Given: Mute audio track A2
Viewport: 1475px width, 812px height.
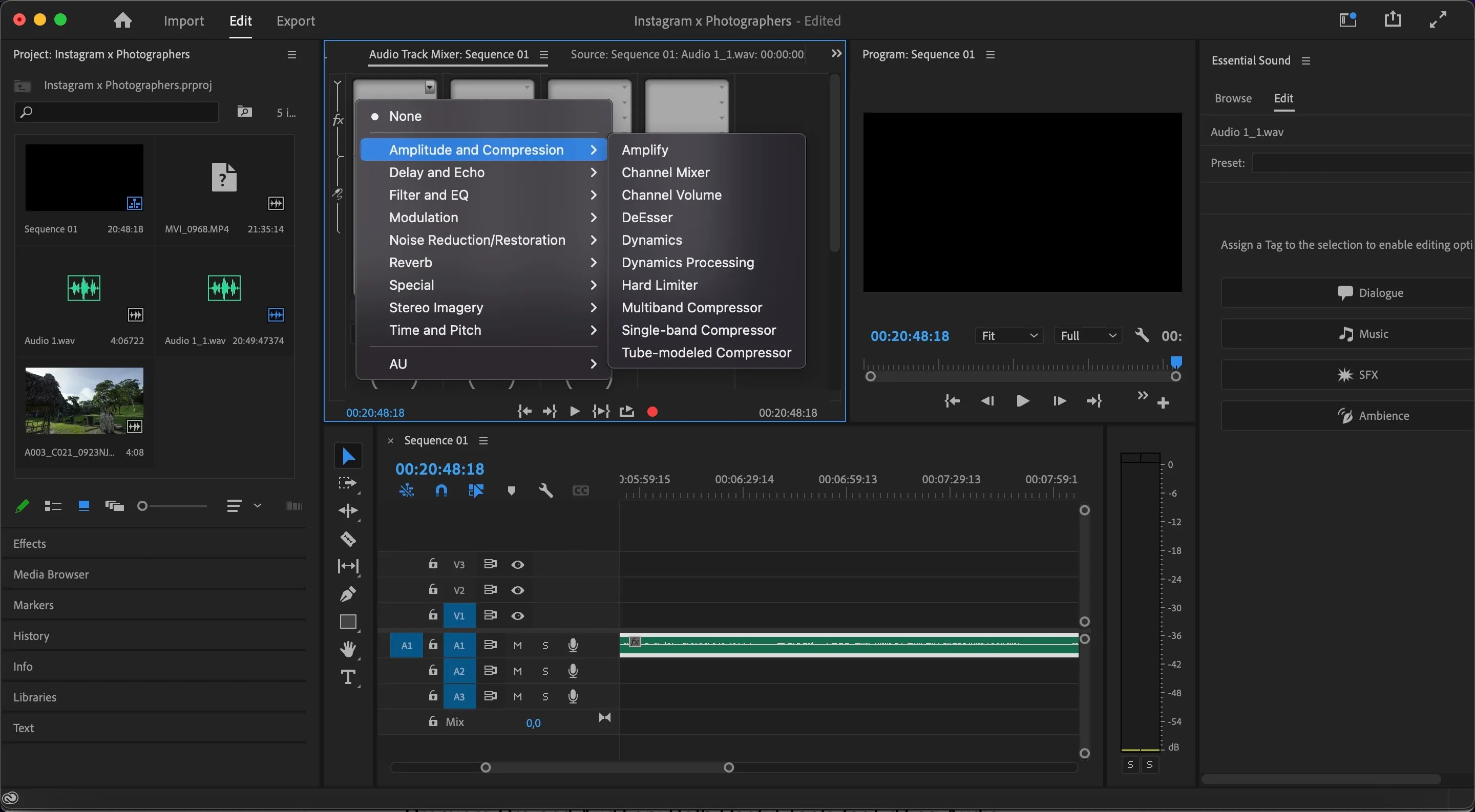Looking at the screenshot, I should 517,671.
